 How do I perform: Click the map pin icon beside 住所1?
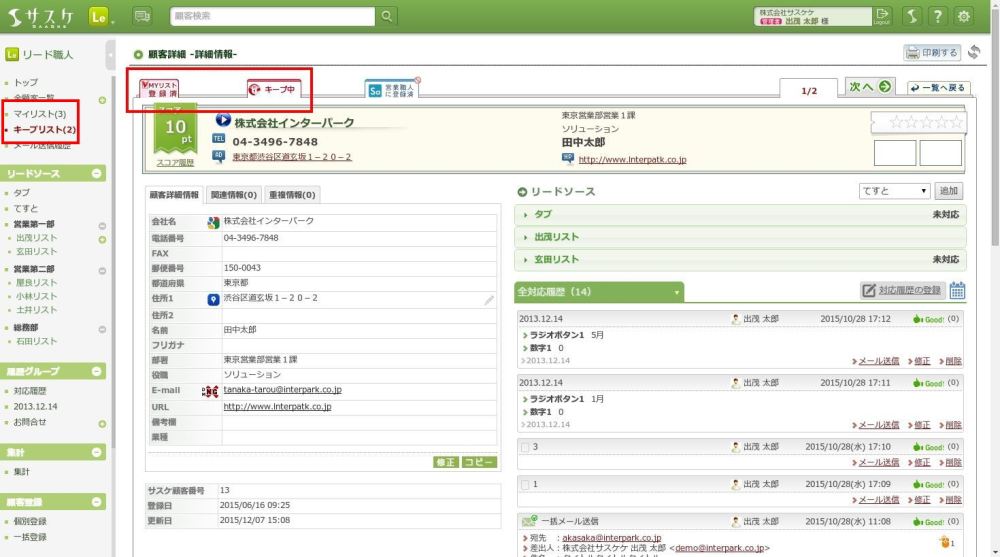(x=213, y=299)
